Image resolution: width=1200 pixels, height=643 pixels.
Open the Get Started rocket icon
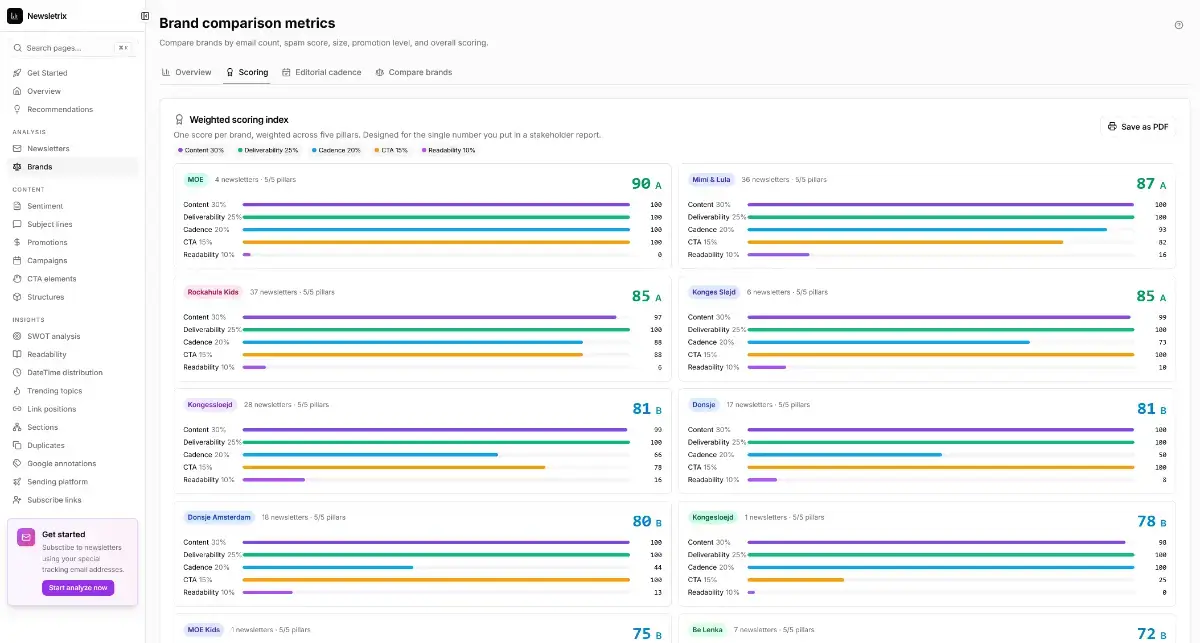pos(17,73)
